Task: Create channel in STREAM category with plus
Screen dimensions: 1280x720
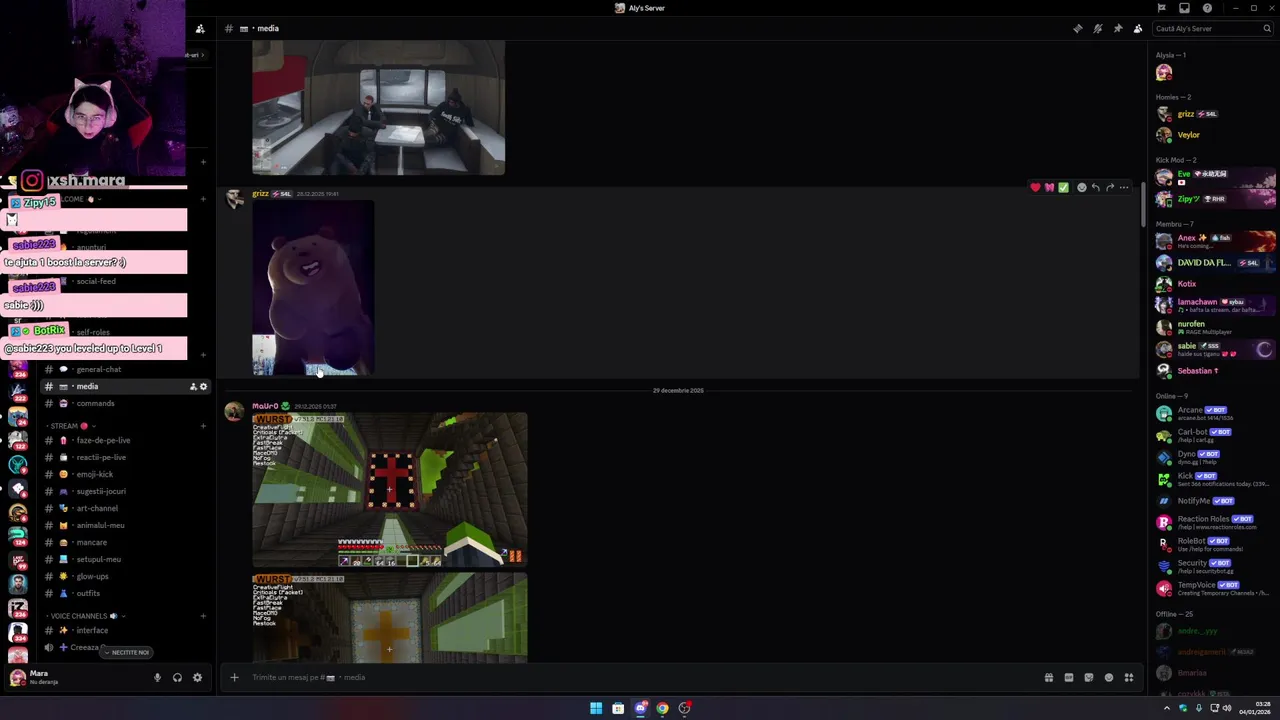Action: click(203, 426)
